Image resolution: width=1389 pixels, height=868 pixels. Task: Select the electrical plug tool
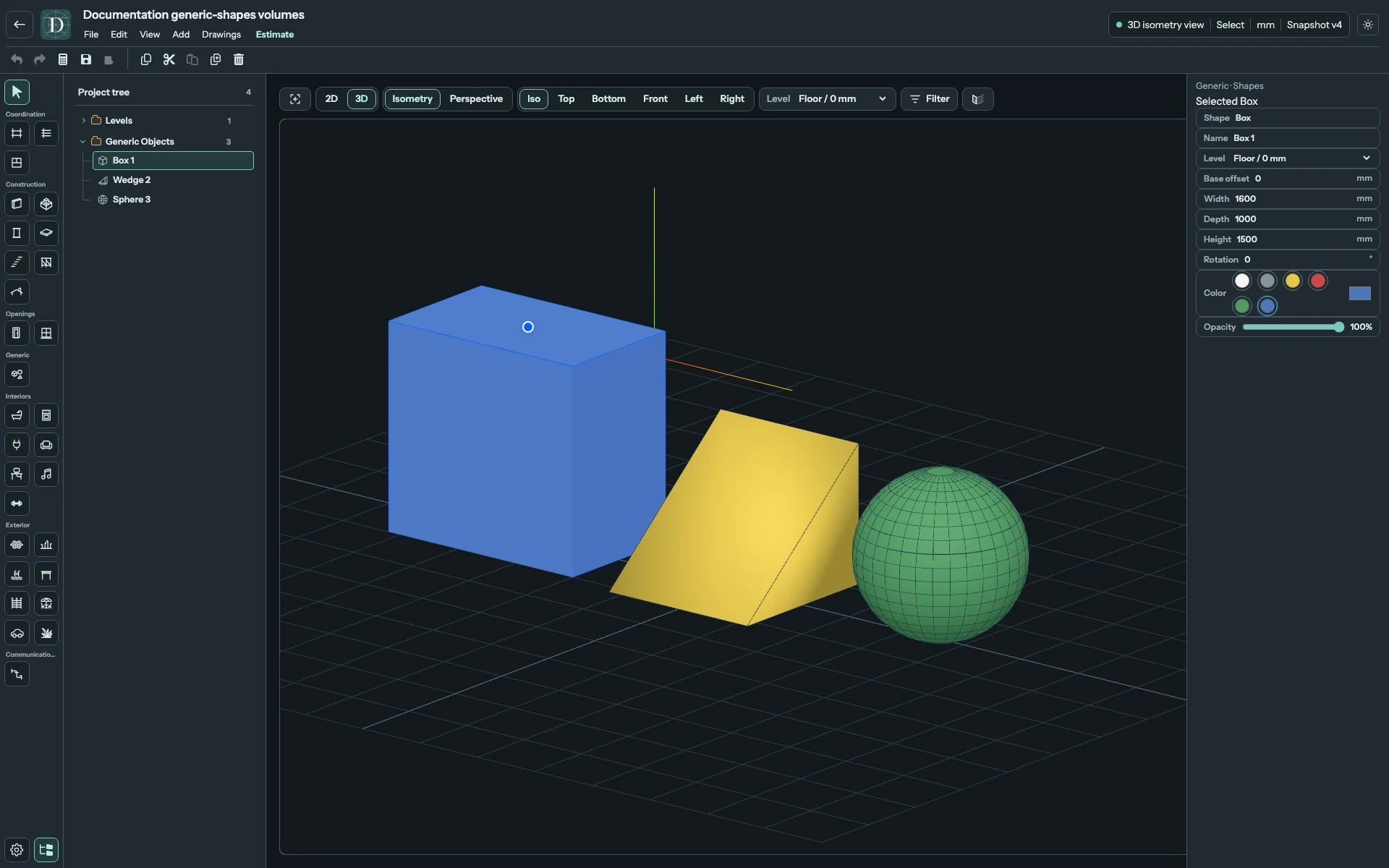point(17,445)
